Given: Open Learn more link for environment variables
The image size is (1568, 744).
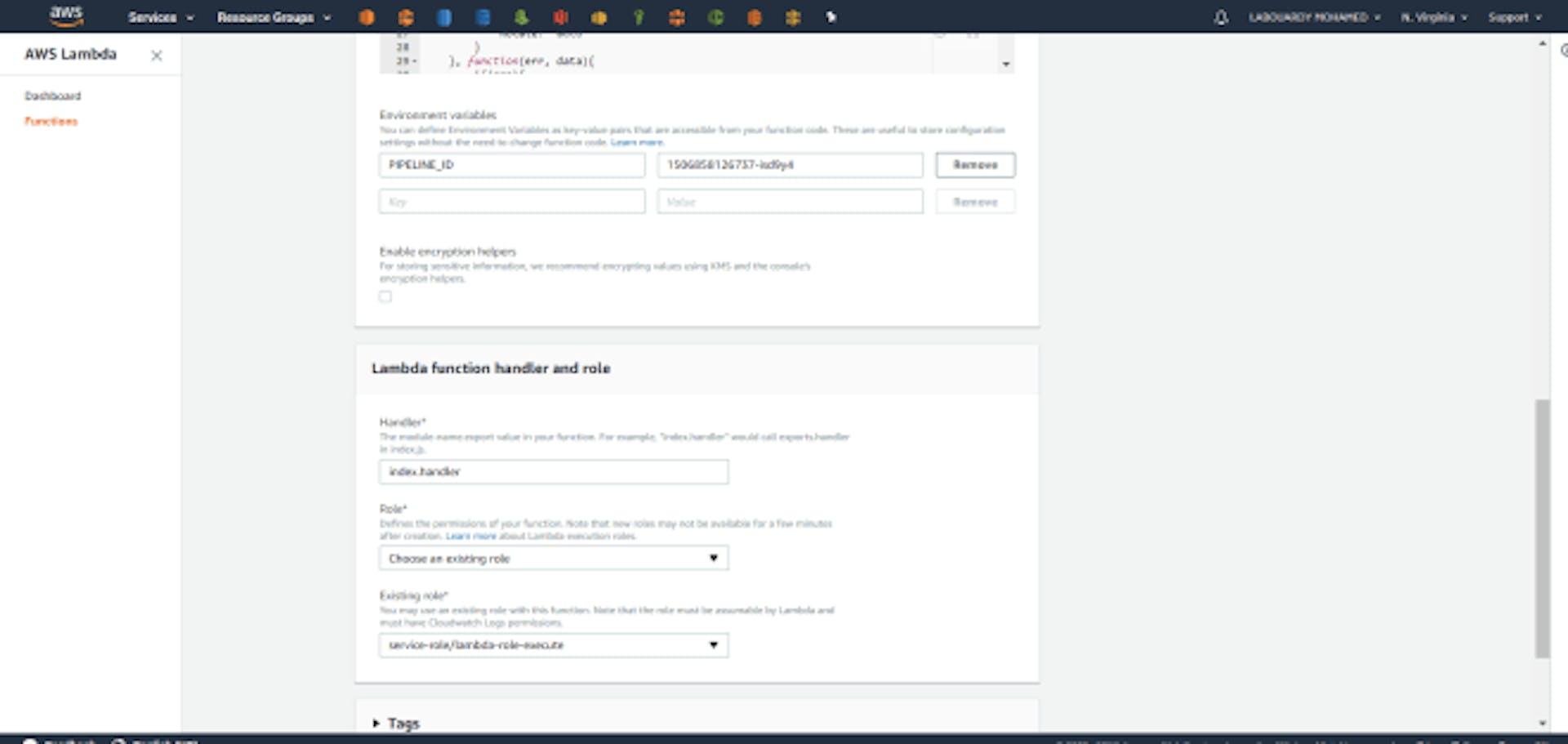Looking at the screenshot, I should [x=637, y=142].
